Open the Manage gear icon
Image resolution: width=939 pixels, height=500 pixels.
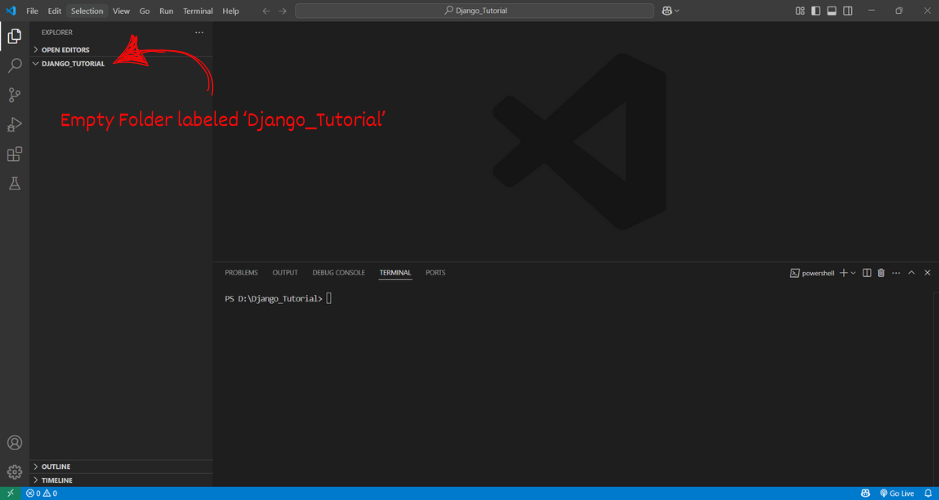14,472
